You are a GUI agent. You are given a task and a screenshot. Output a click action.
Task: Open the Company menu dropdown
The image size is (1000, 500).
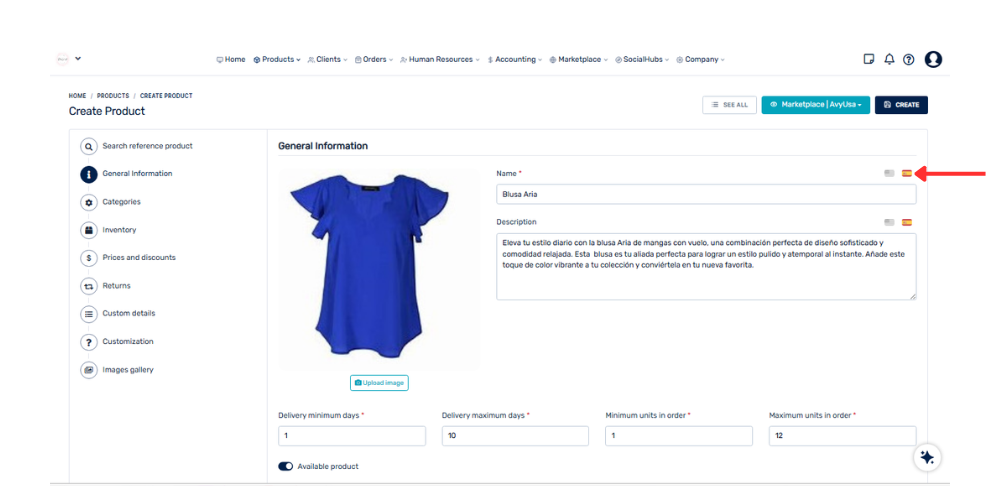pos(701,59)
